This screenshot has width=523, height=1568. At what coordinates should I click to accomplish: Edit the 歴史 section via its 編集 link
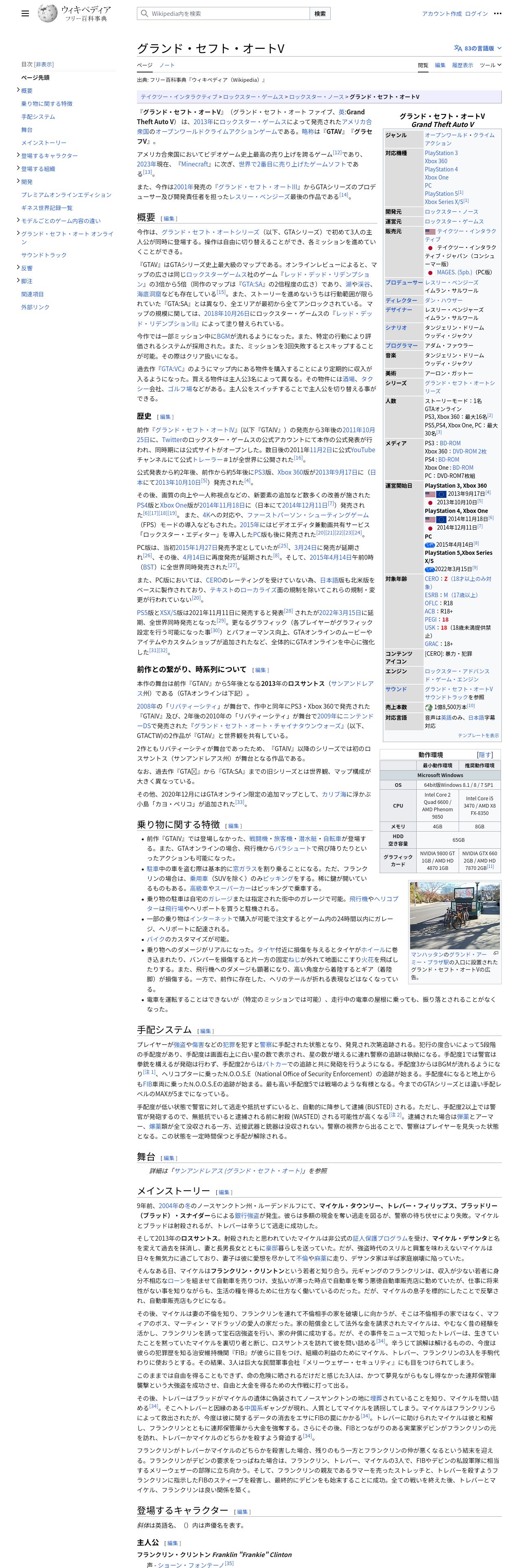click(x=165, y=417)
